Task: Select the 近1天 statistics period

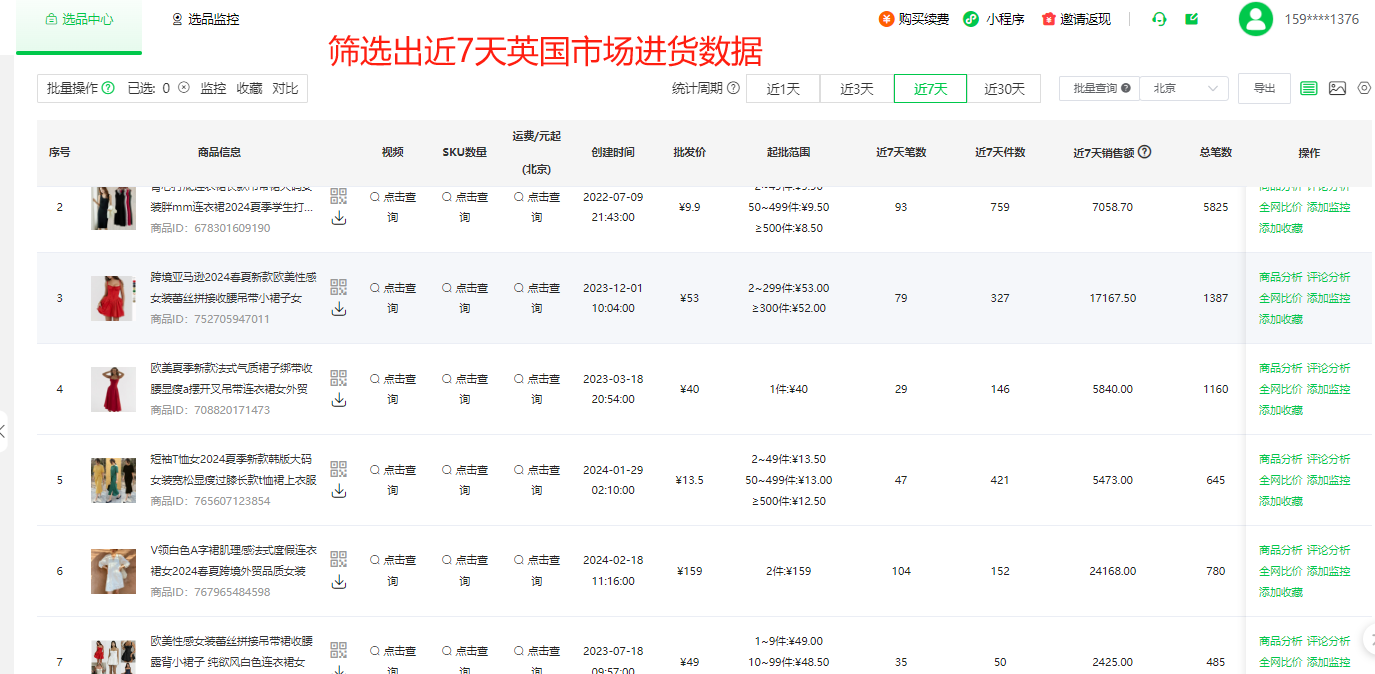Action: [x=783, y=88]
